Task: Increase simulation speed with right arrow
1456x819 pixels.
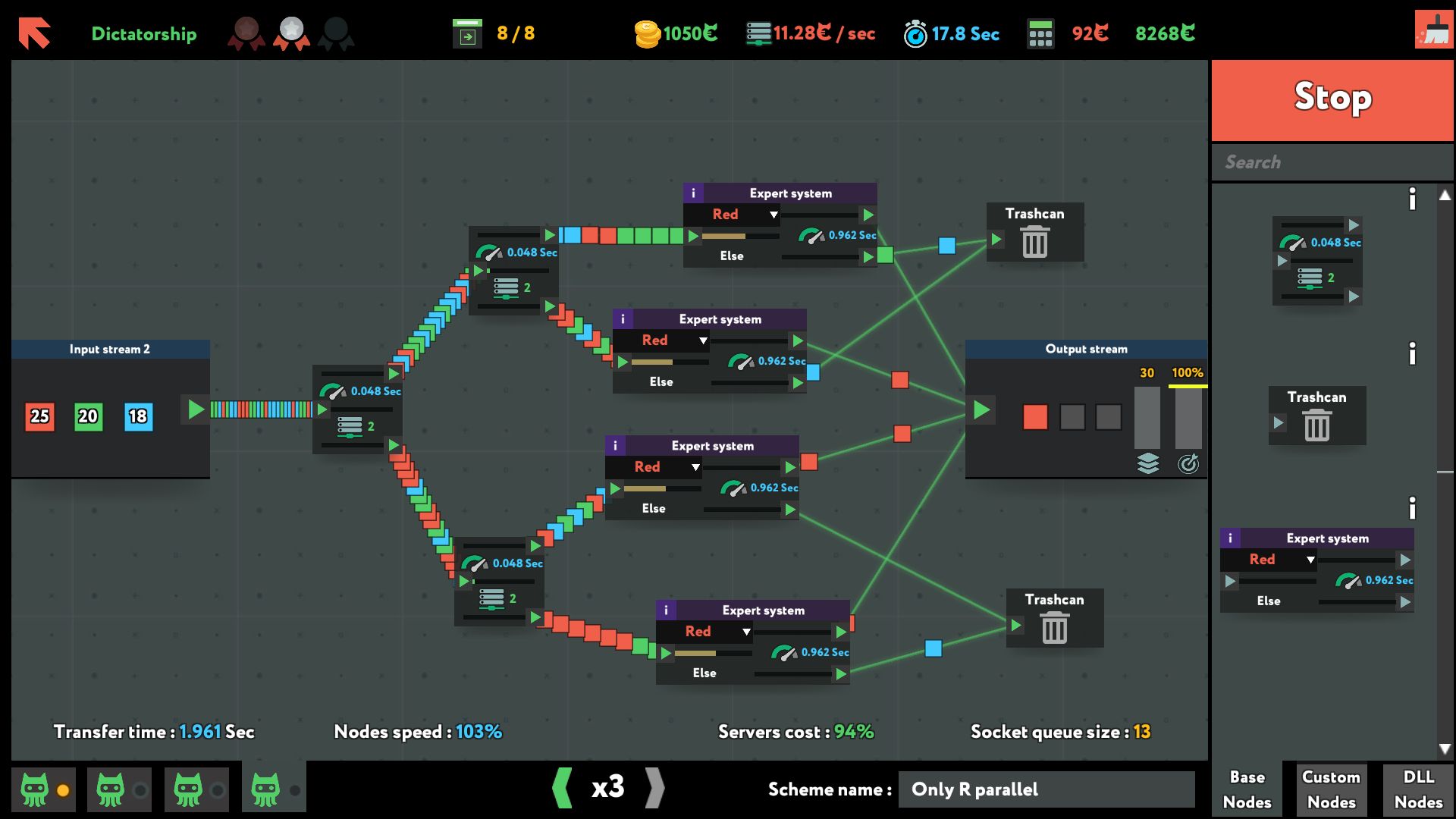Action: click(x=654, y=788)
